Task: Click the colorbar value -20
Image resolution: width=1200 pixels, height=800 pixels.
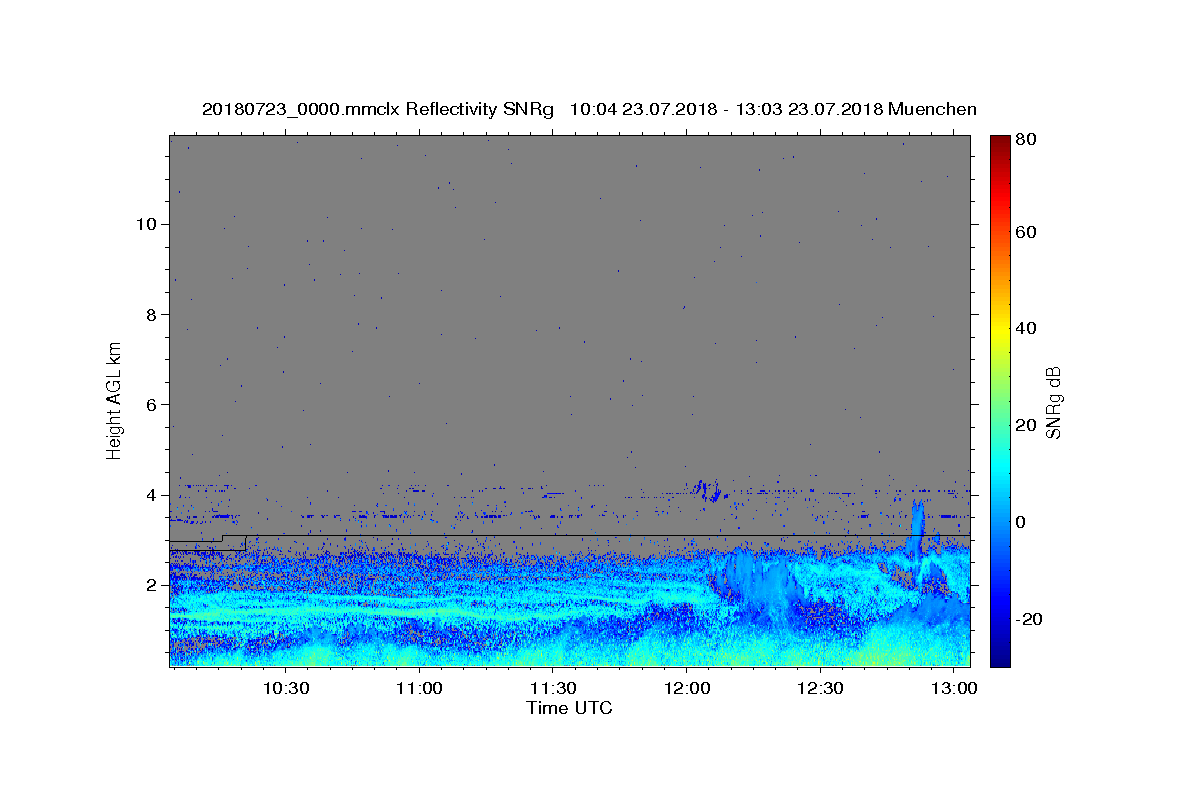Action: tap(1028, 619)
